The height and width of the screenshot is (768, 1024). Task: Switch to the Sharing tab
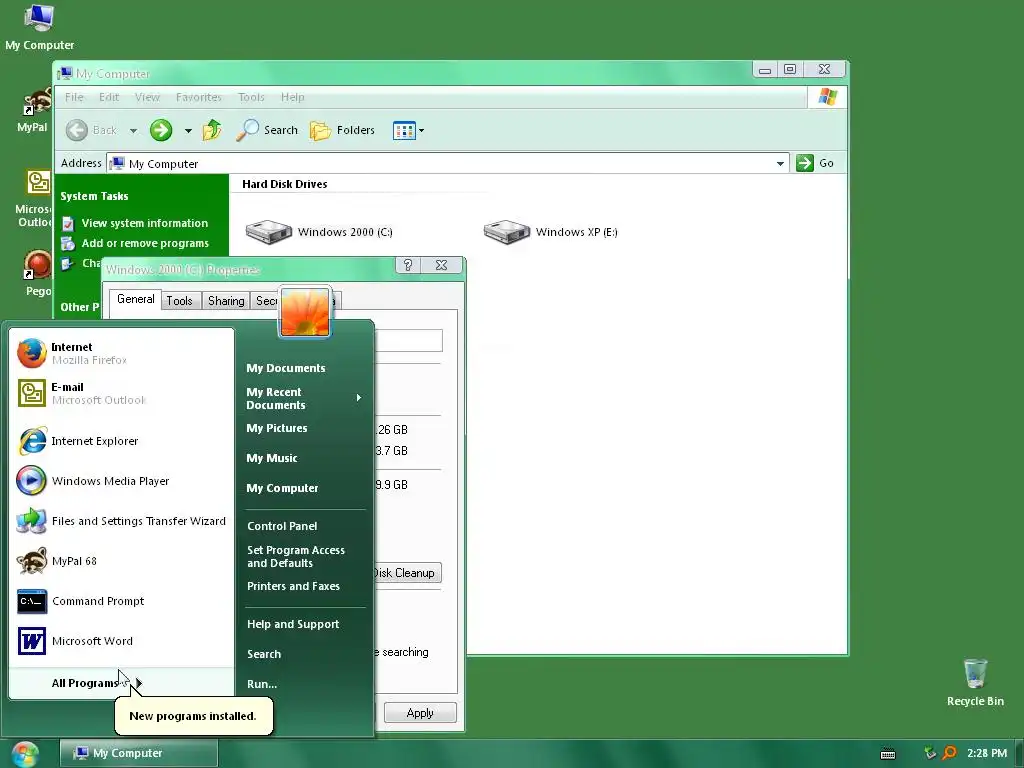click(226, 301)
